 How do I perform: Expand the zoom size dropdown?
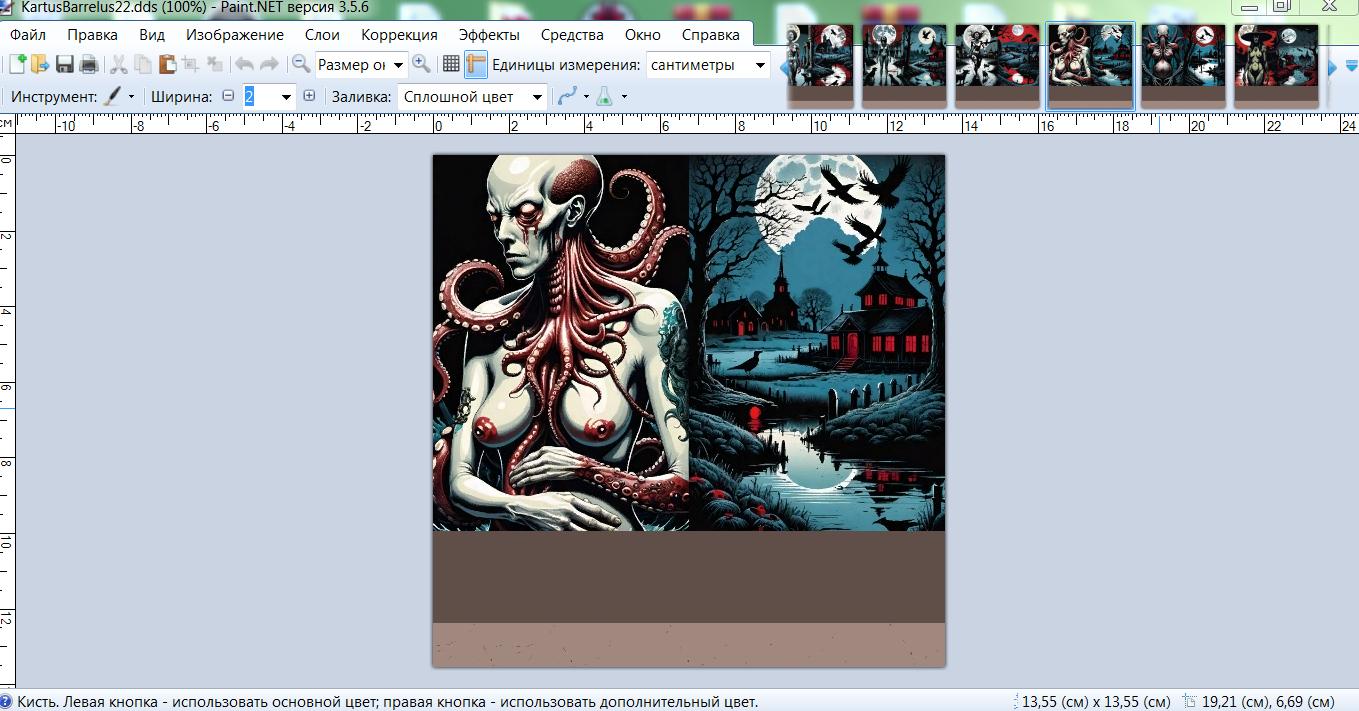click(x=398, y=65)
